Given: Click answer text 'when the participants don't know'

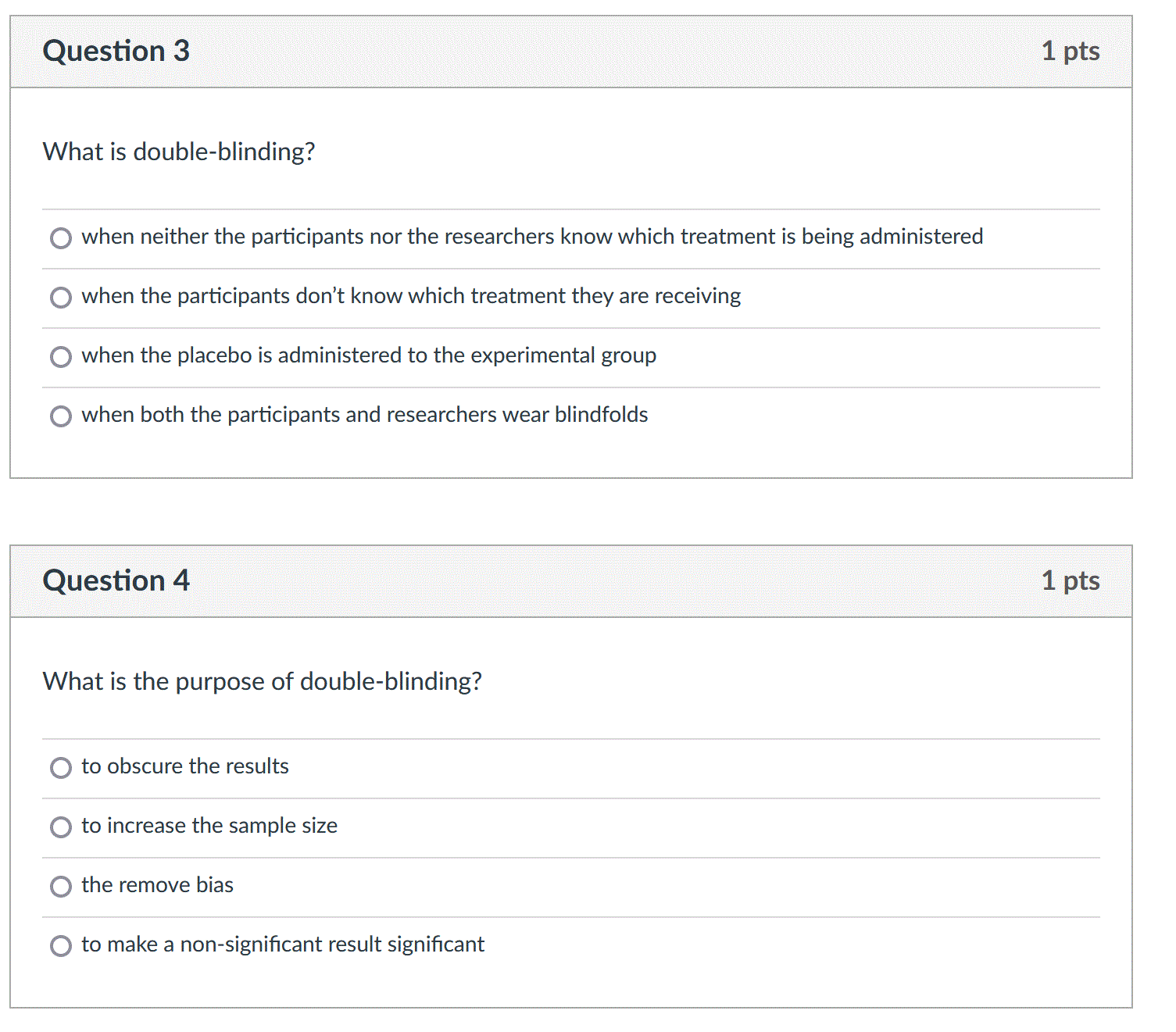Looking at the screenshot, I should pyautogui.click(x=411, y=296).
